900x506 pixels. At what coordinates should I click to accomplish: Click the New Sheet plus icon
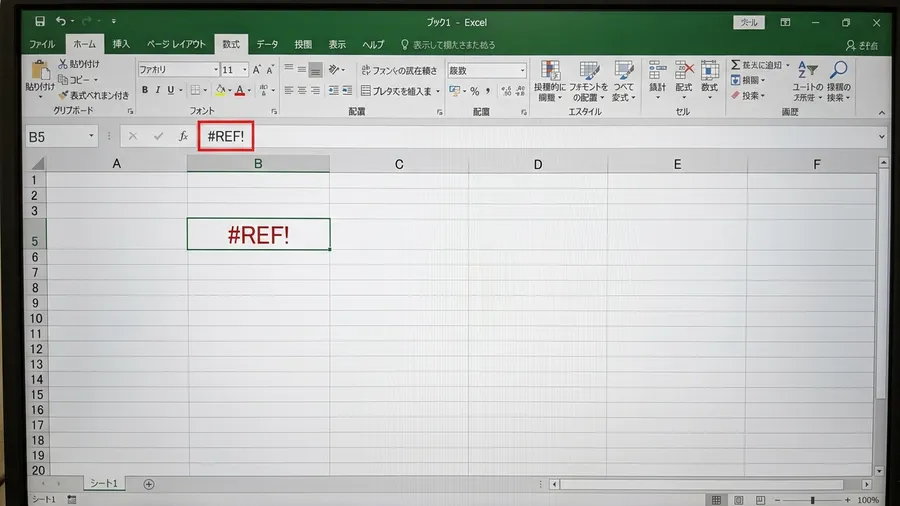pyautogui.click(x=149, y=484)
